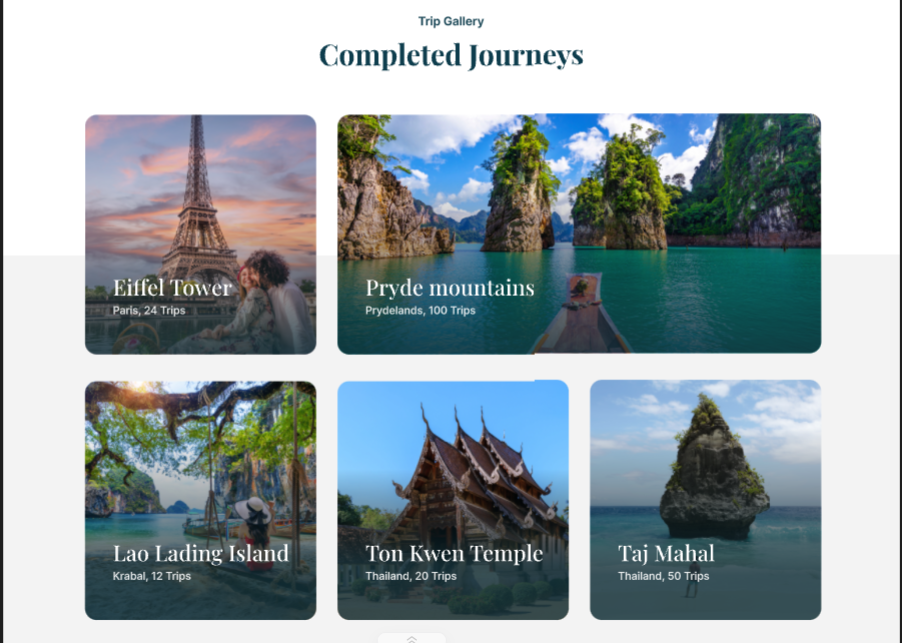Open the Eiffel Tower trip card

coord(201,234)
